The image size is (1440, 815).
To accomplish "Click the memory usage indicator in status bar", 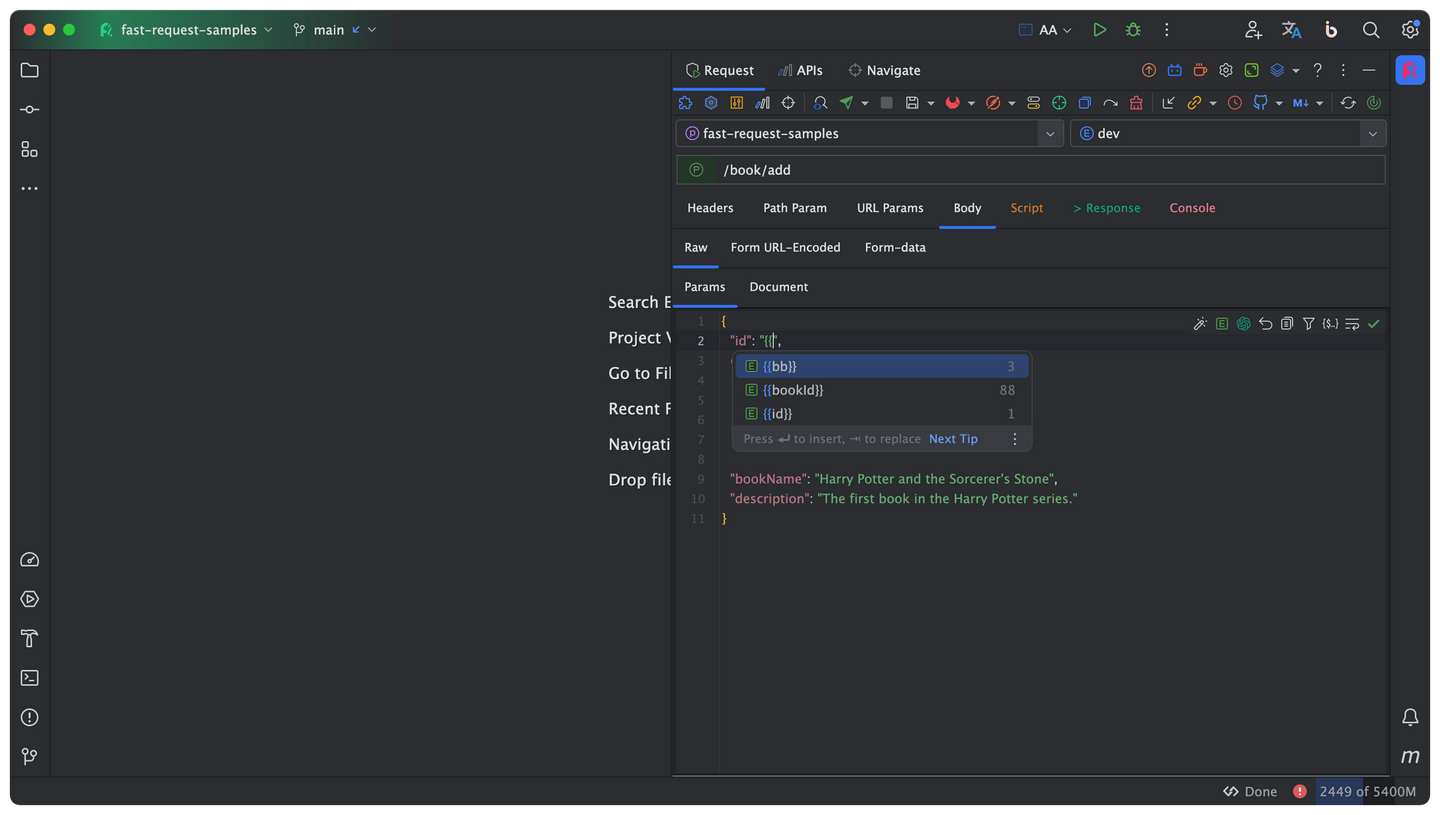I will point(1367,791).
